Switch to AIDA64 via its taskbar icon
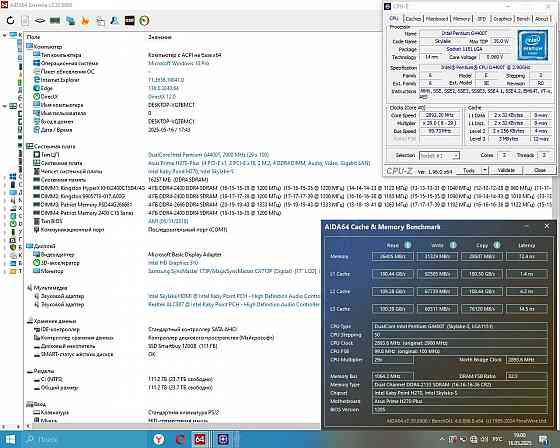Screen dimensions: 560x448 pyautogui.click(x=200, y=439)
